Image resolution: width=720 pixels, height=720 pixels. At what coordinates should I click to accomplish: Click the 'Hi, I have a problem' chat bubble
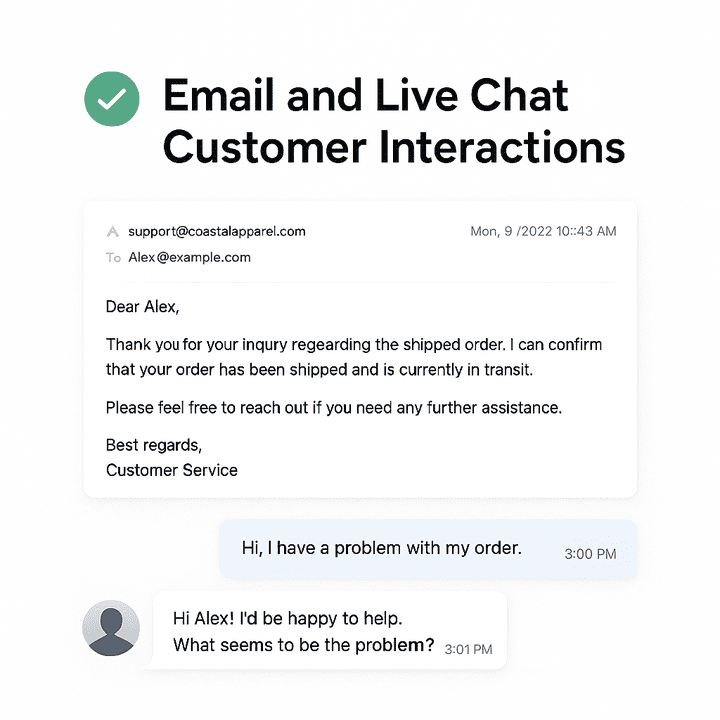[x=428, y=548]
